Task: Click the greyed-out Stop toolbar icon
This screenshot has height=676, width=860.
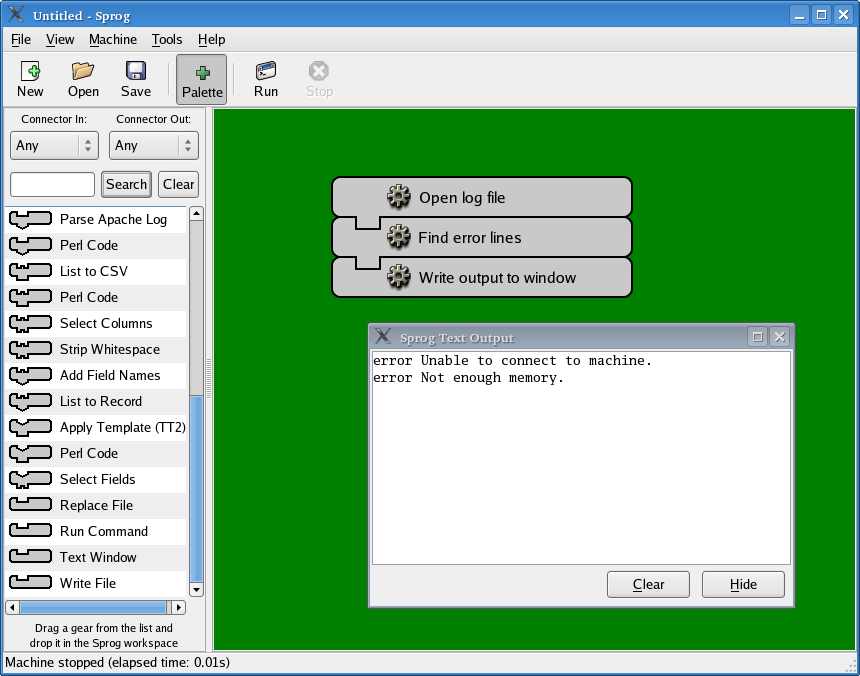Action: coord(319,79)
